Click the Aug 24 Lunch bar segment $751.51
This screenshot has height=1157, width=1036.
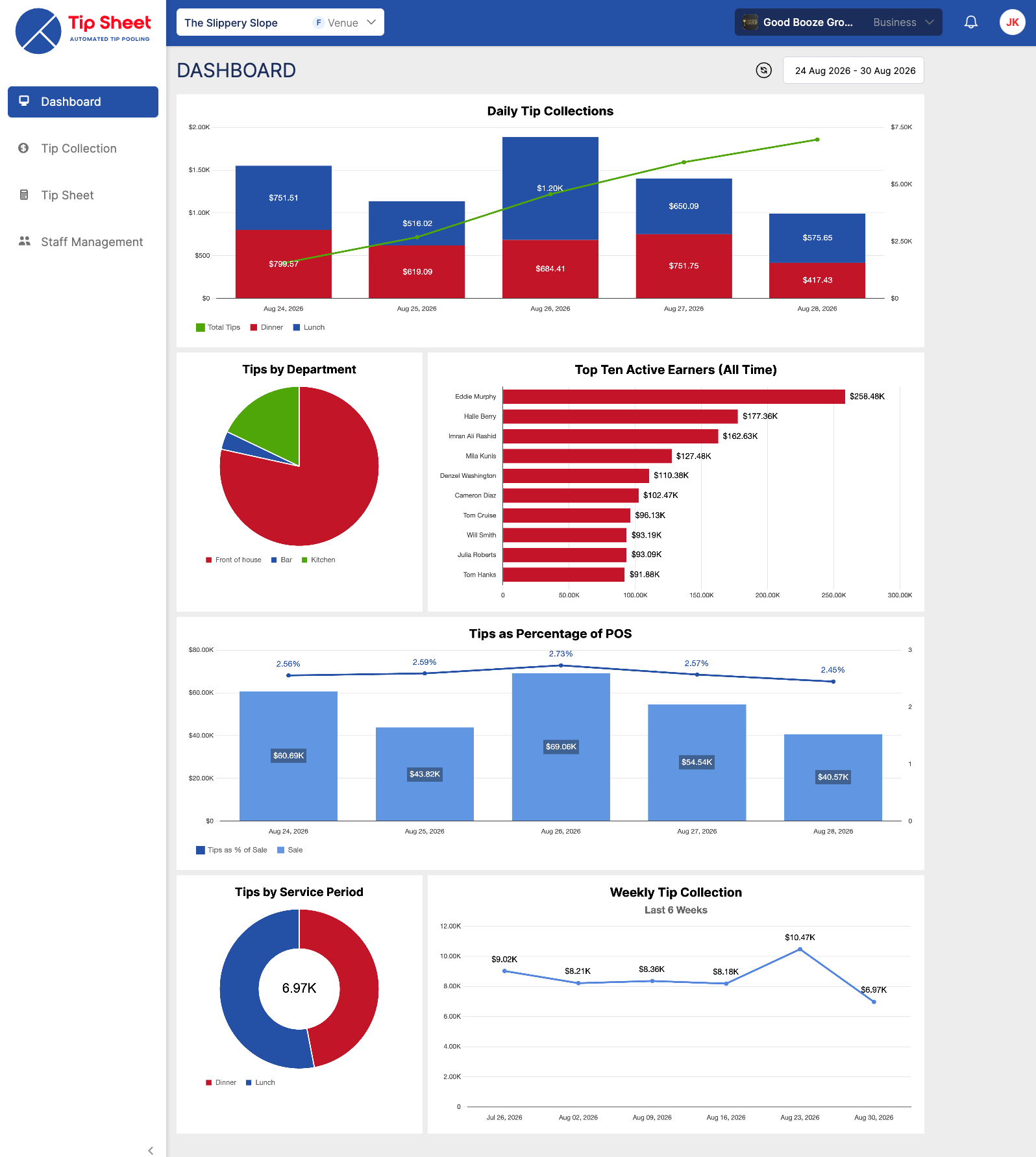click(x=284, y=197)
